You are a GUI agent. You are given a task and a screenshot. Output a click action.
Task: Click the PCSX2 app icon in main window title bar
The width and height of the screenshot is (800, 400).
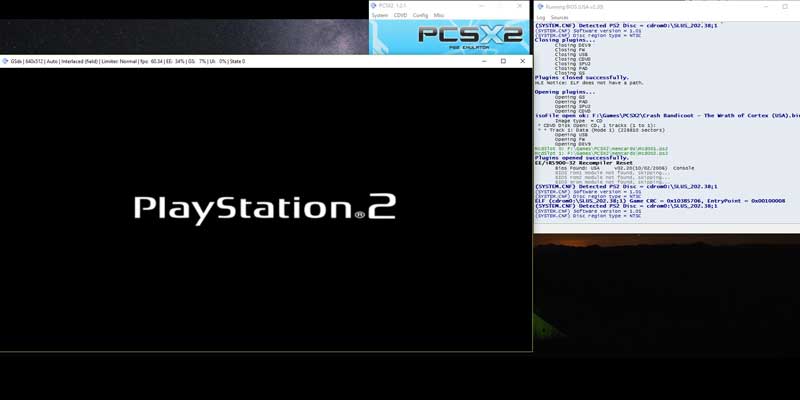click(373, 6)
